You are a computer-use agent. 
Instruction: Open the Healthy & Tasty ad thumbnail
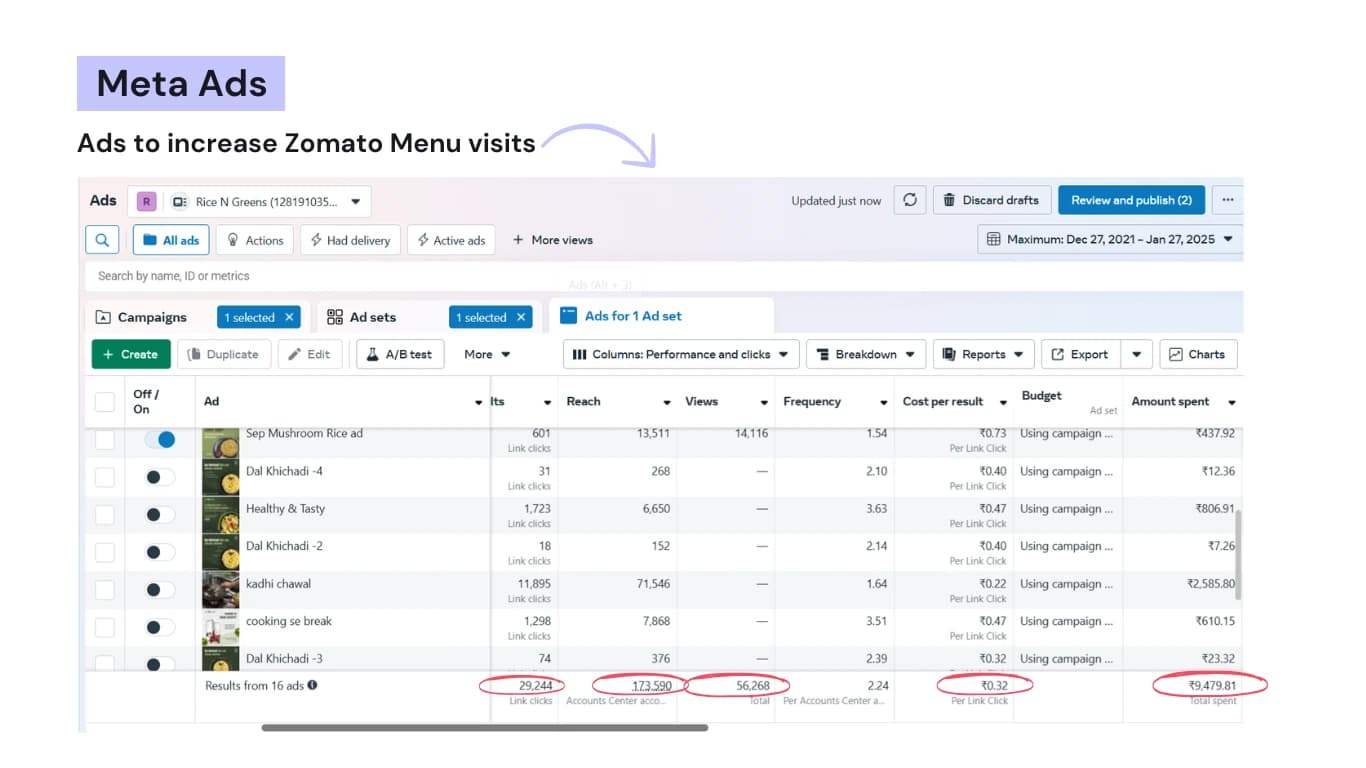(220, 515)
